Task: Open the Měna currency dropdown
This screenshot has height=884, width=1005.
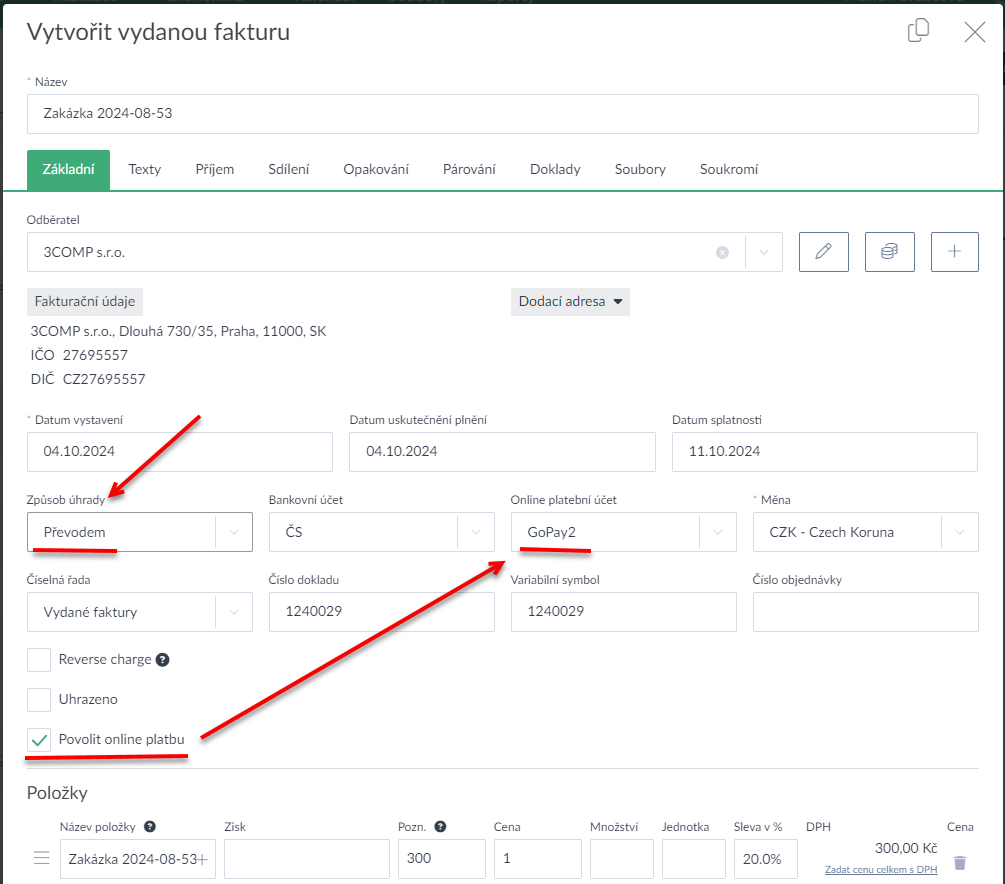Action: click(960, 533)
